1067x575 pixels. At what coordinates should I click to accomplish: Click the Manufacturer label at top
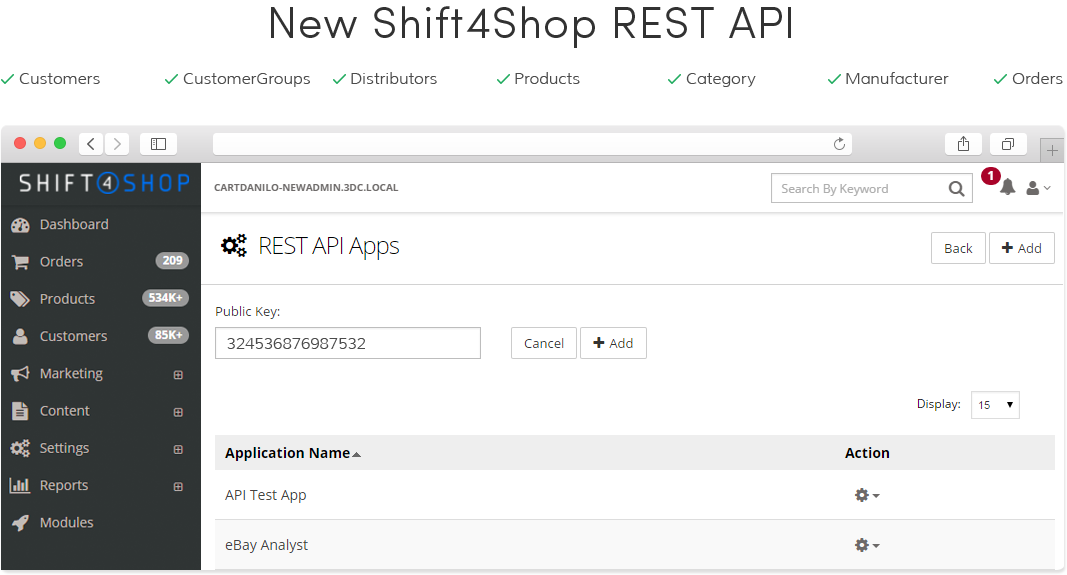click(896, 79)
